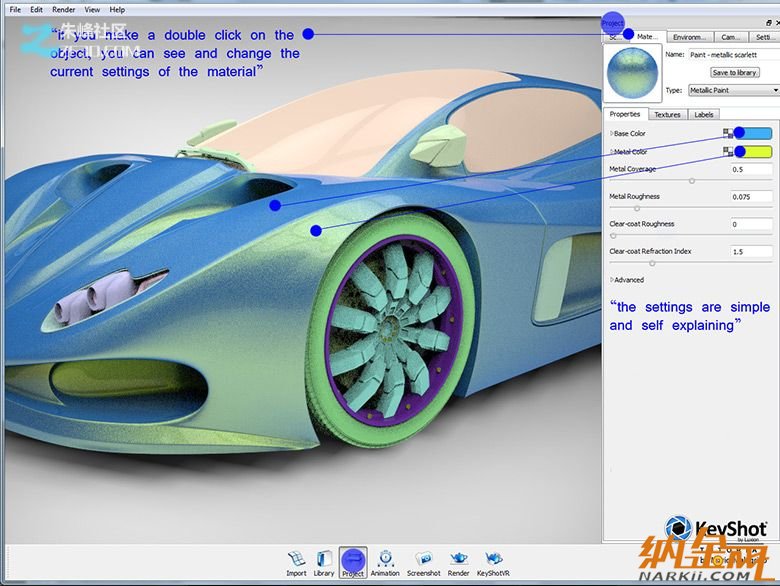The height and width of the screenshot is (586, 780).
Task: Click the Metal Coverage slider handle
Action: 692,180
